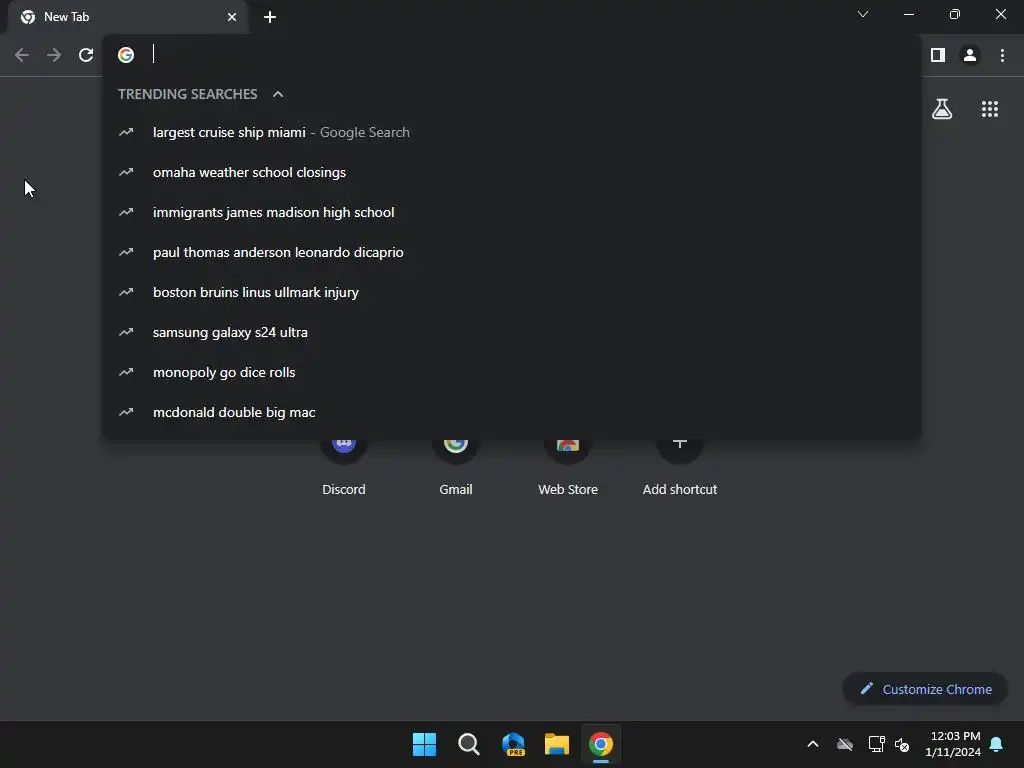Viewport: 1024px width, 768px height.
Task: Select 'mcdonald double big mac' suggestion
Action: 512,412
